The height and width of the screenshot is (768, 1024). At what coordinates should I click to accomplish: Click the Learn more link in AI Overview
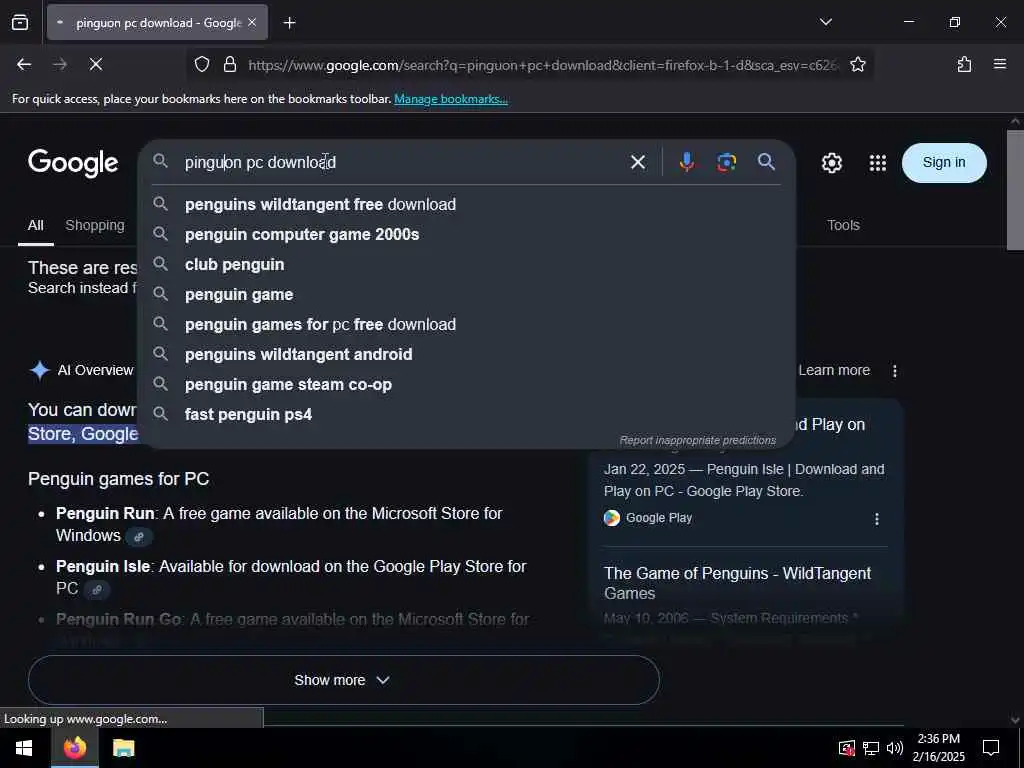pyautogui.click(x=834, y=370)
